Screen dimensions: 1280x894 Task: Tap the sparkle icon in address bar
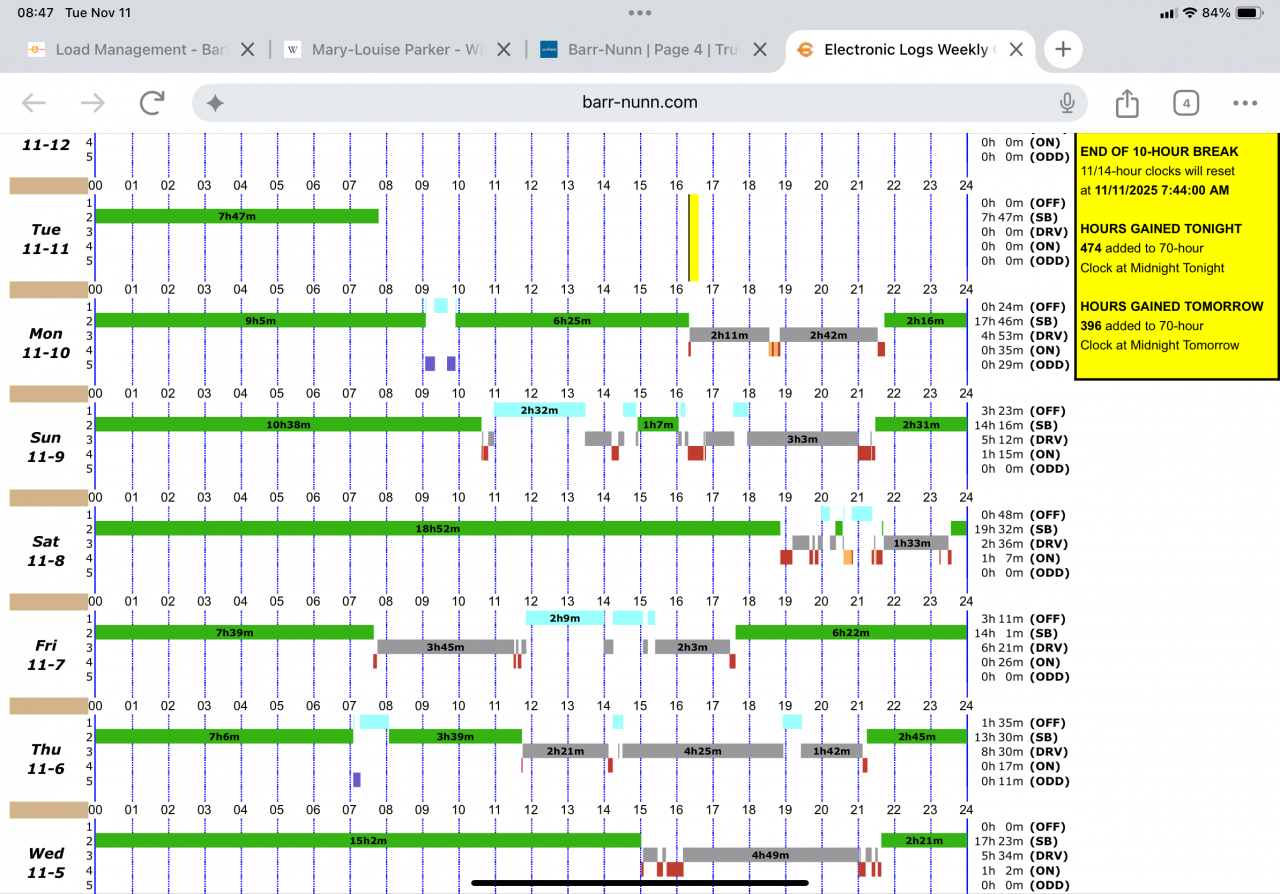pos(215,103)
